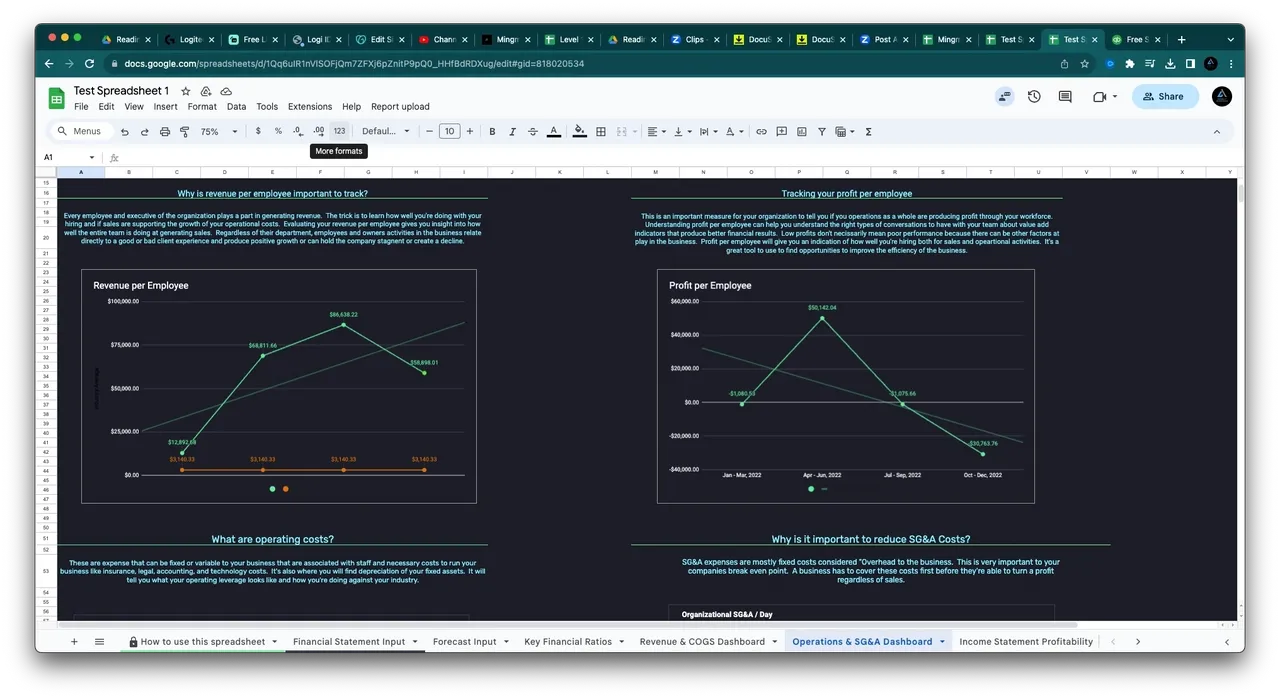Viewport: 1280px width, 699px height.
Task: Collapse the toolbar with chevron
Action: pos(1217,131)
